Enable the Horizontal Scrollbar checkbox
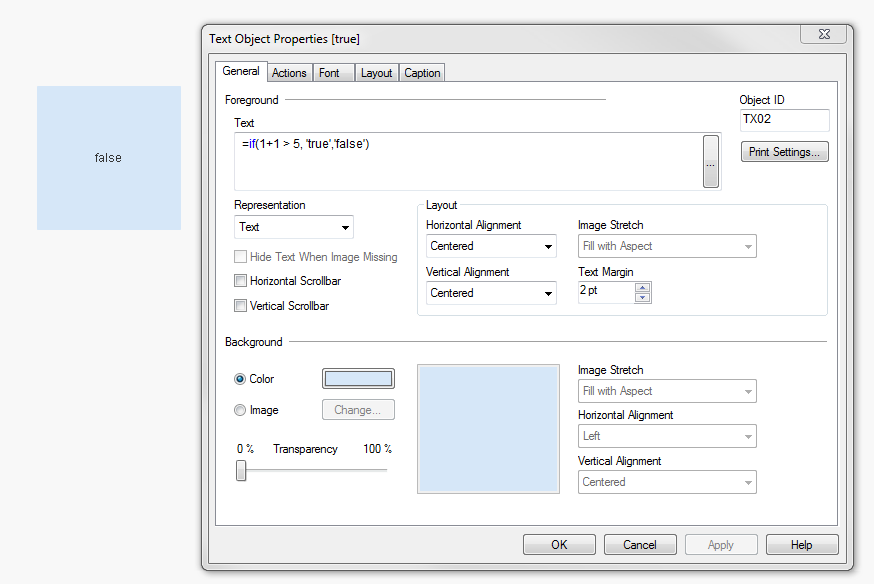 coord(240,282)
